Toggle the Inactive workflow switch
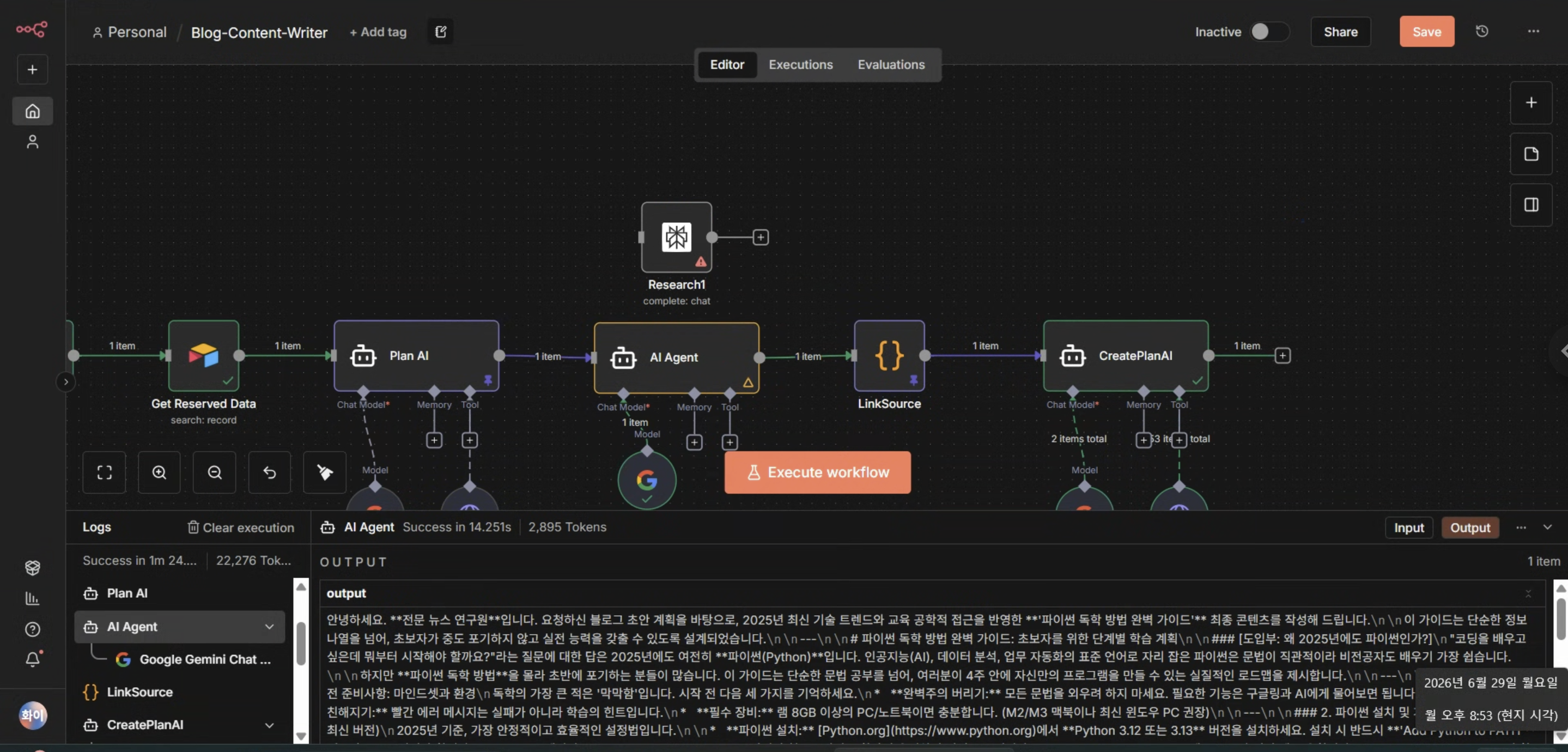1568x752 pixels. (1269, 32)
